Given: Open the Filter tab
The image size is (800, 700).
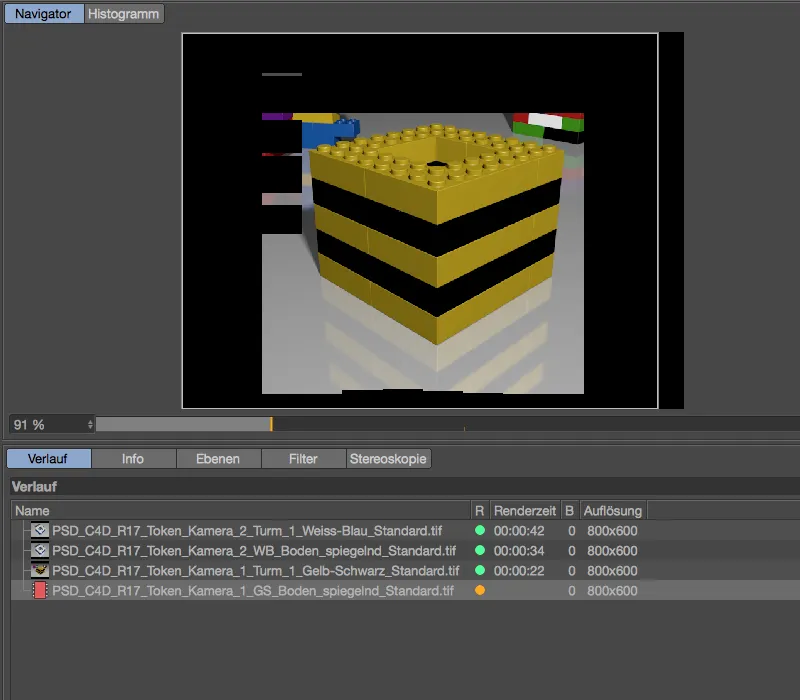Looking at the screenshot, I should pos(304,459).
